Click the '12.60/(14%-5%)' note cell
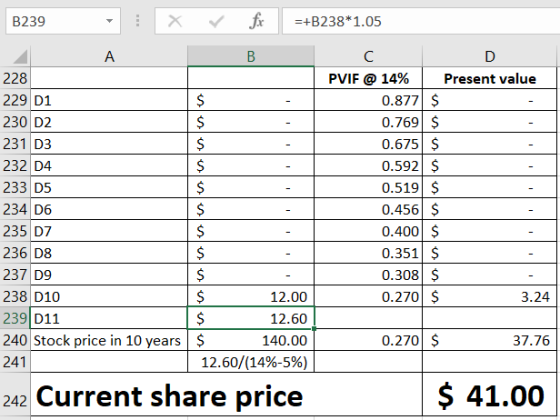Screen dimensions: 560x420 251,362
